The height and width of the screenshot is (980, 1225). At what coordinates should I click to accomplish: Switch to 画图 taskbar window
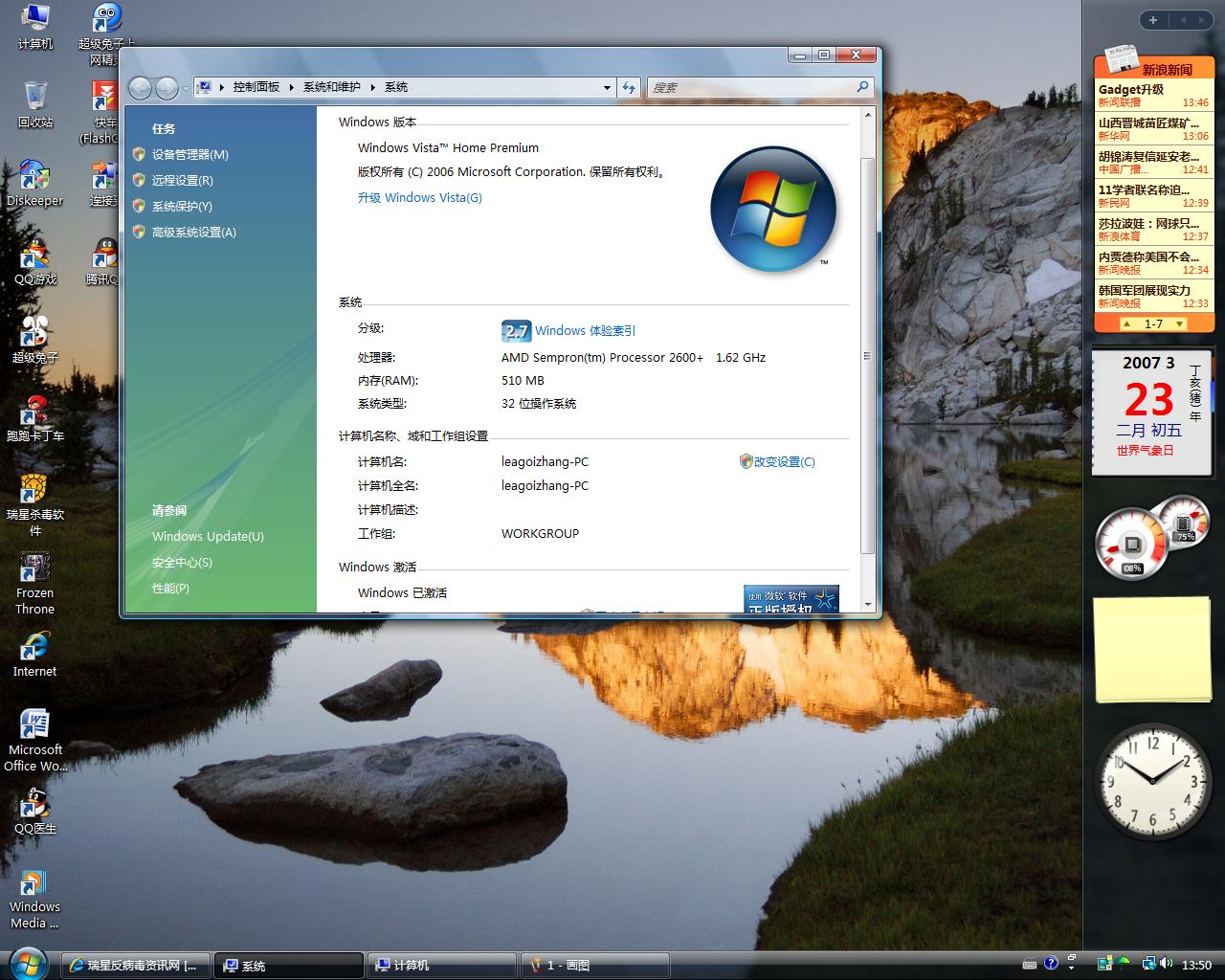(593, 965)
